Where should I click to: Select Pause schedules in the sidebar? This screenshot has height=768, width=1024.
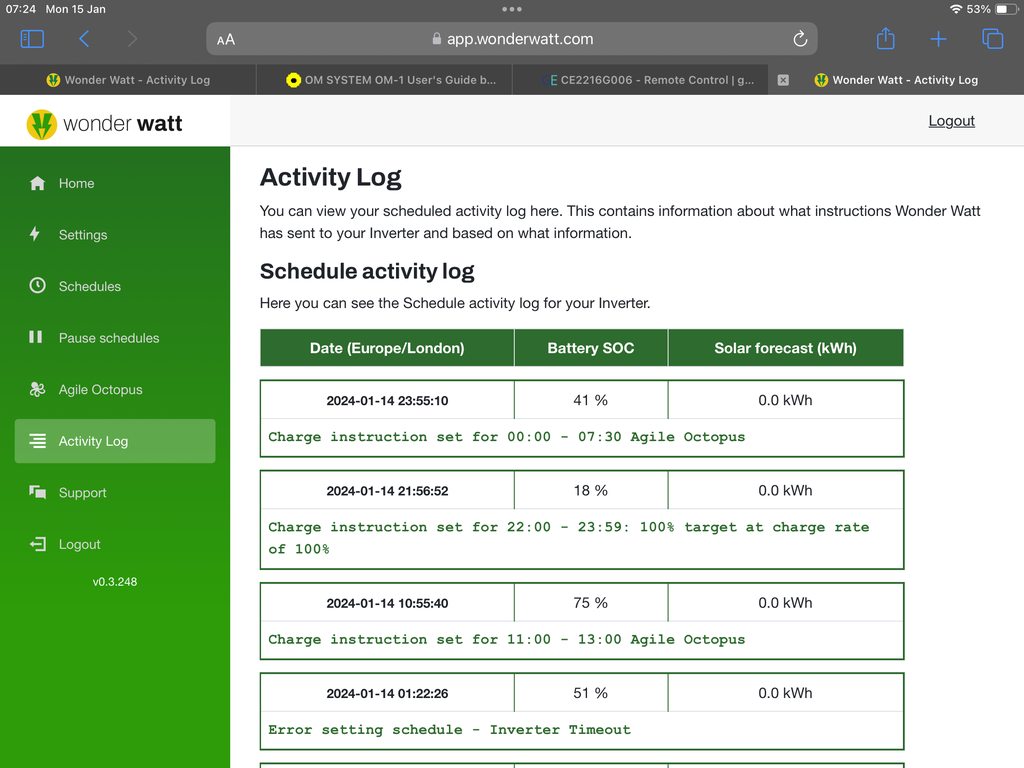(108, 338)
